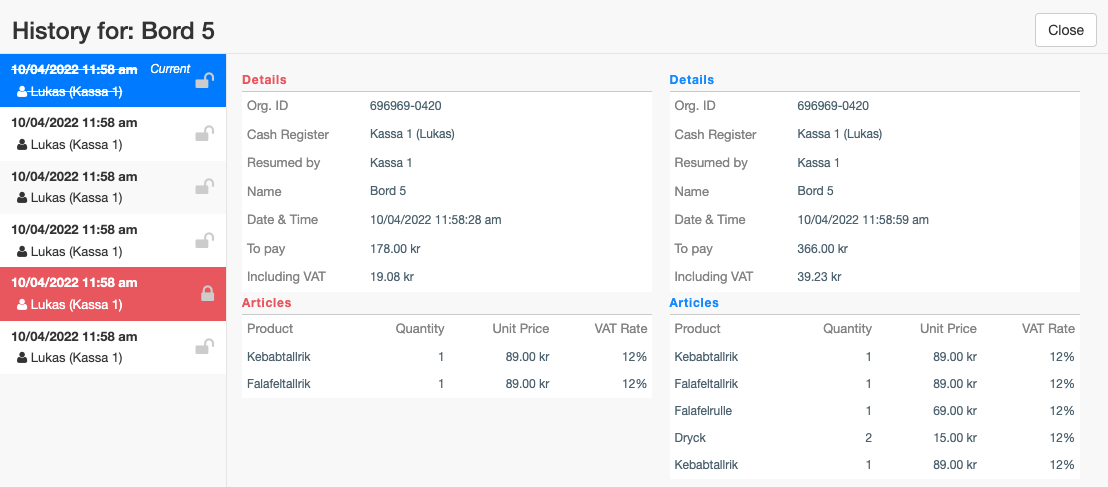This screenshot has width=1108, height=487.
Task: Click the '12%' VAT rate for Falafelrulle
Action: click(1062, 411)
